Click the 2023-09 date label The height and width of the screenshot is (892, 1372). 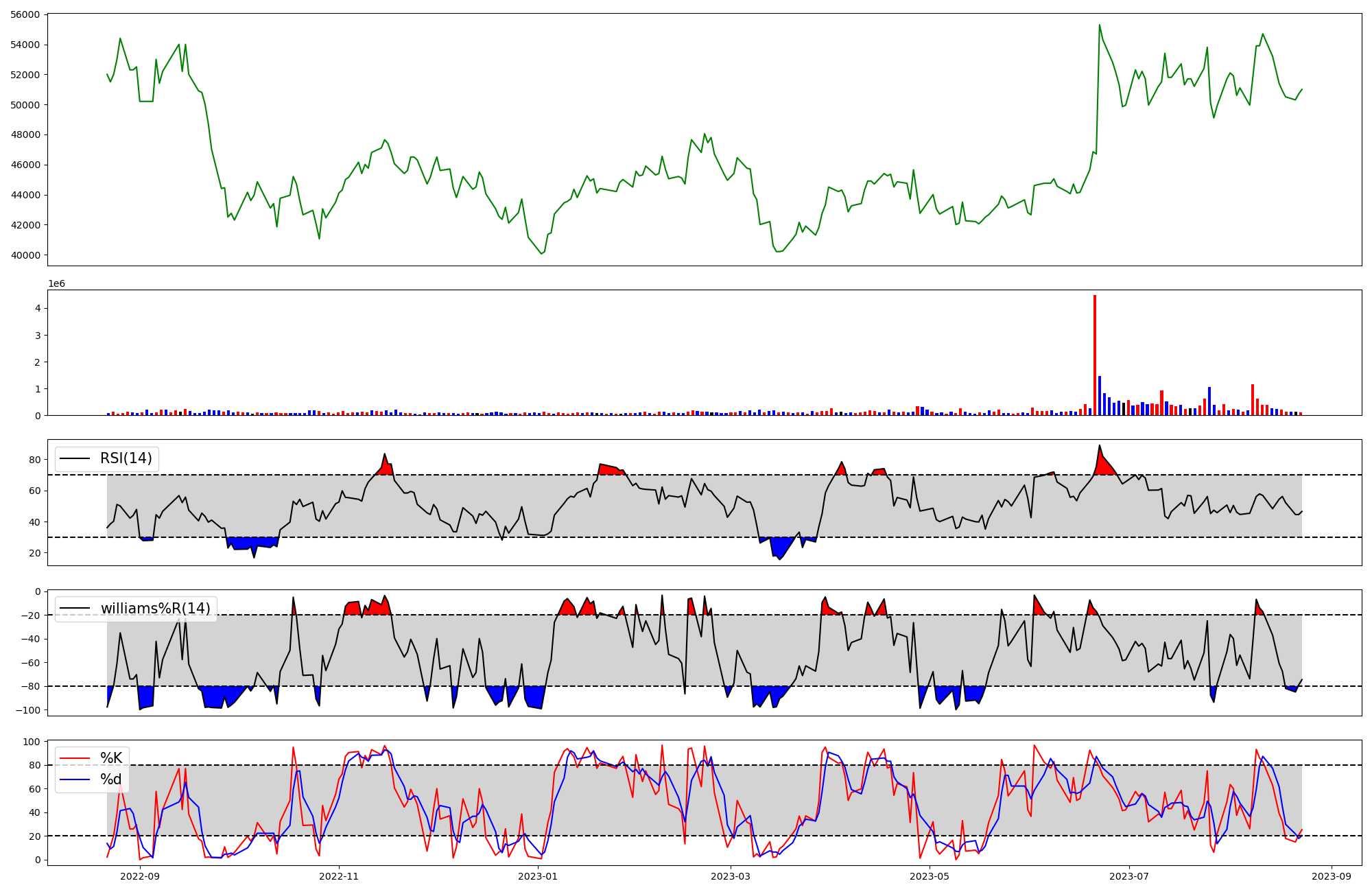(x=1332, y=876)
